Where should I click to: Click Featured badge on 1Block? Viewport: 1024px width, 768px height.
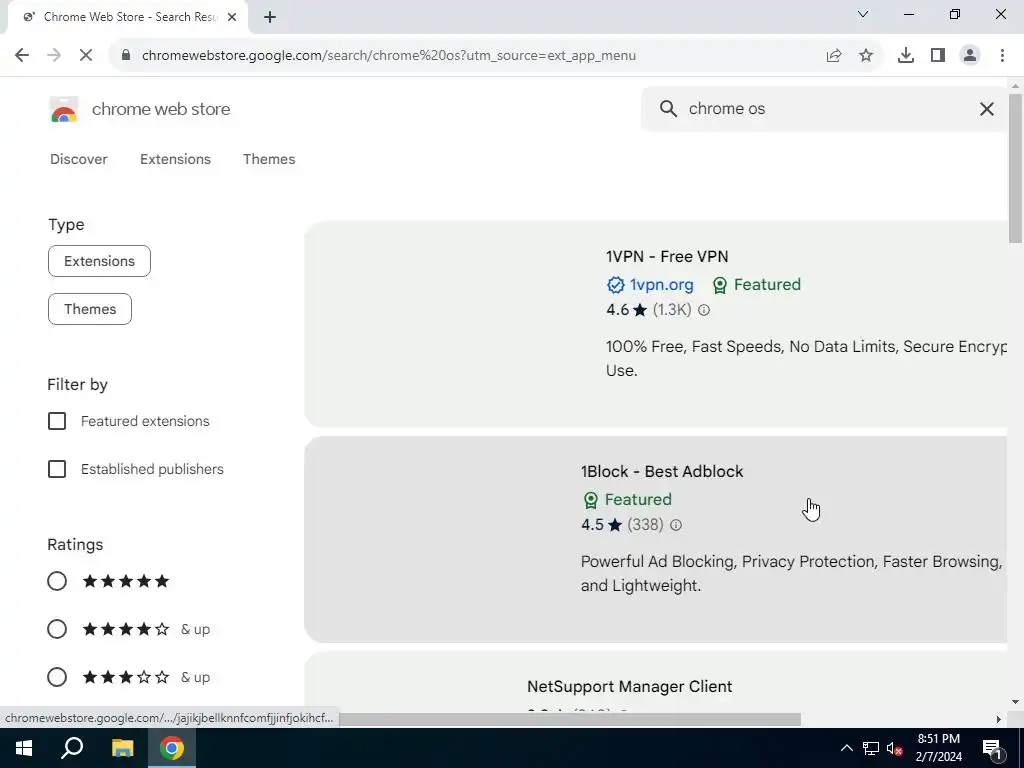click(628, 500)
